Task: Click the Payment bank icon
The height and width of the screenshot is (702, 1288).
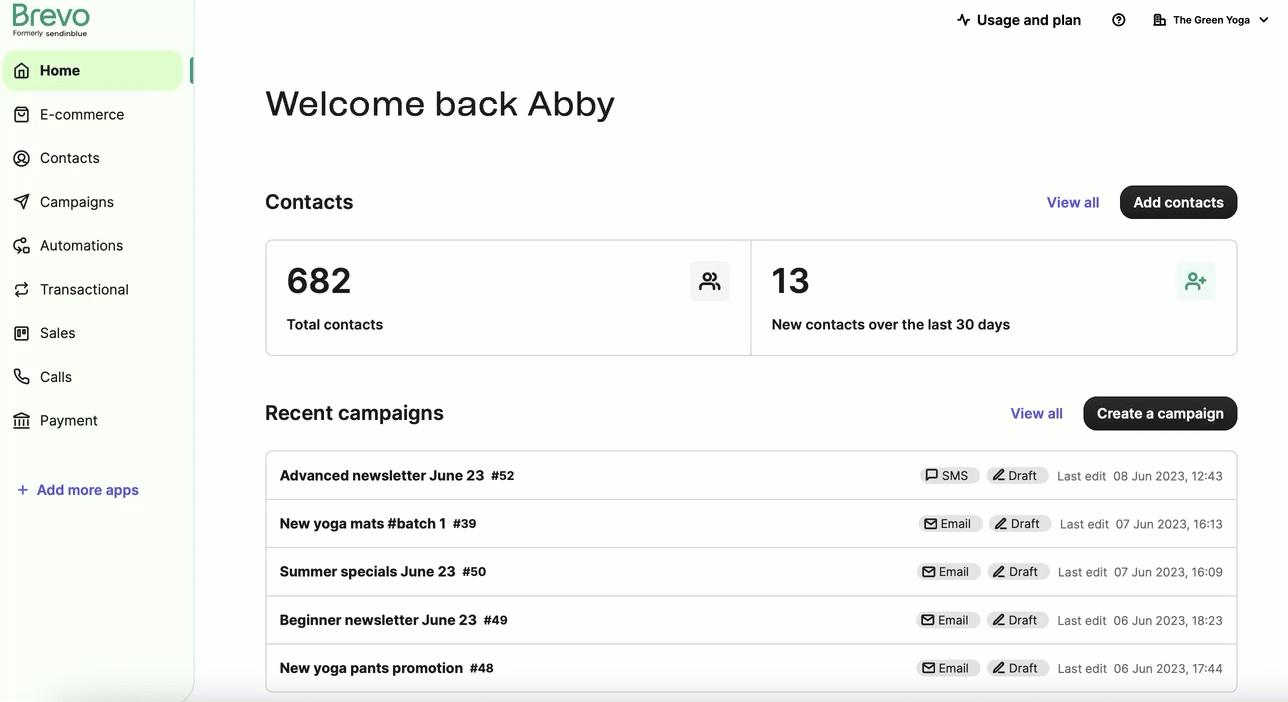Action: 21,421
